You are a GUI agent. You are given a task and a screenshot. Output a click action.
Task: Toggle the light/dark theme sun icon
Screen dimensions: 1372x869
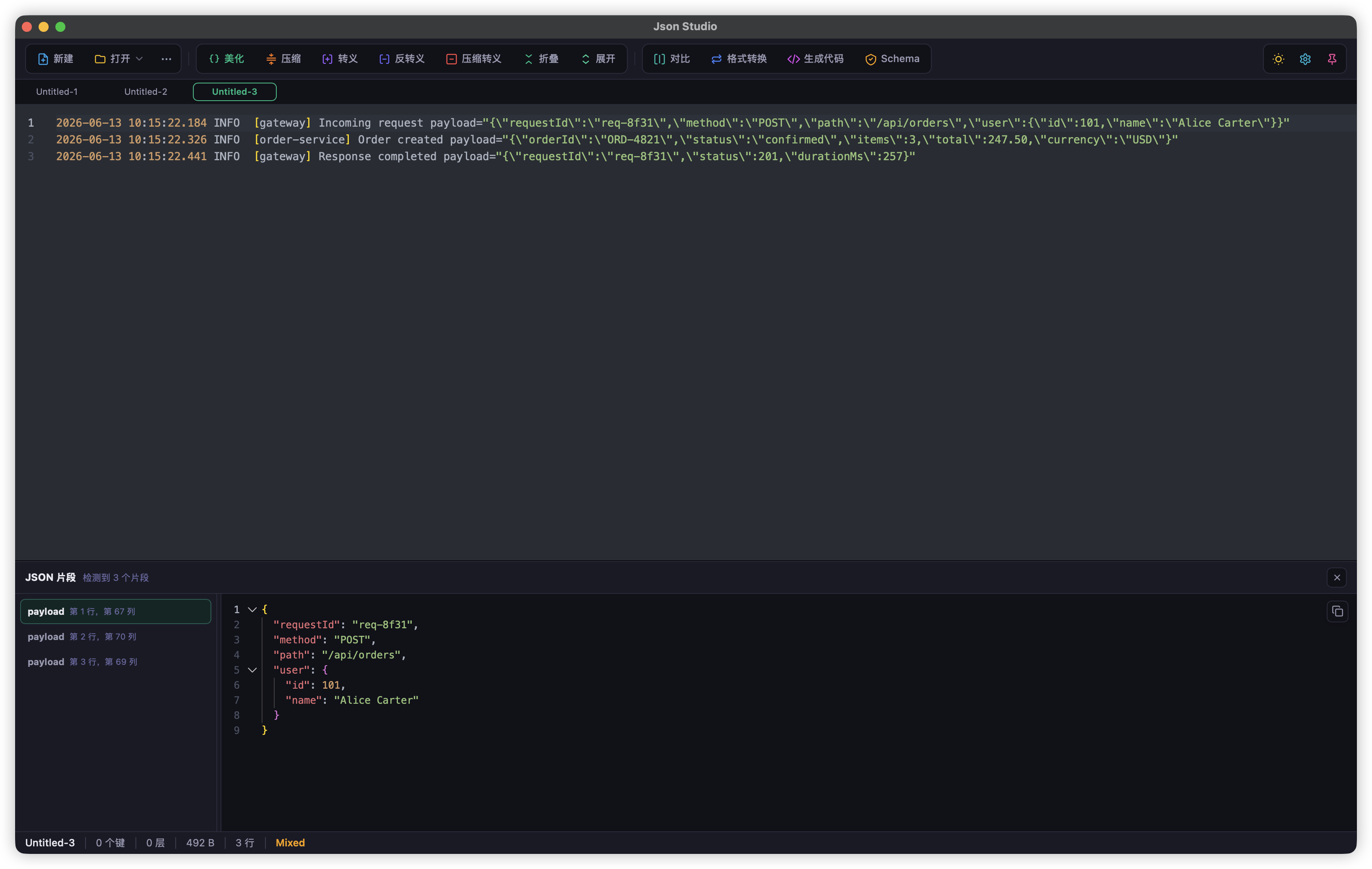[x=1278, y=59]
